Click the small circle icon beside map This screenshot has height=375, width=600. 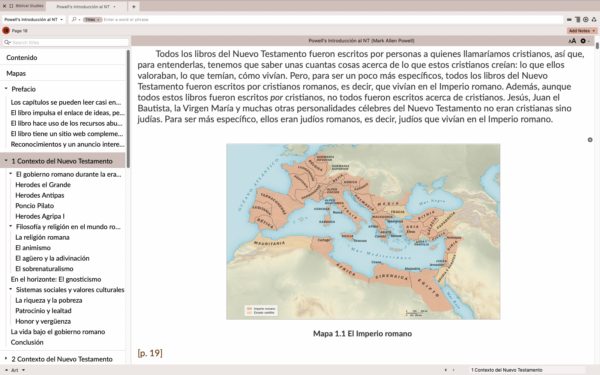tap(590, 140)
